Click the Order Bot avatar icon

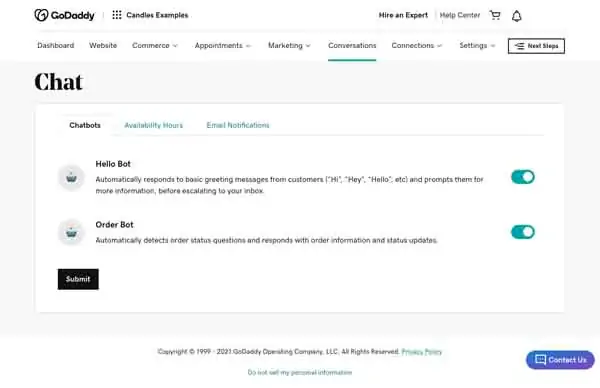point(71,232)
